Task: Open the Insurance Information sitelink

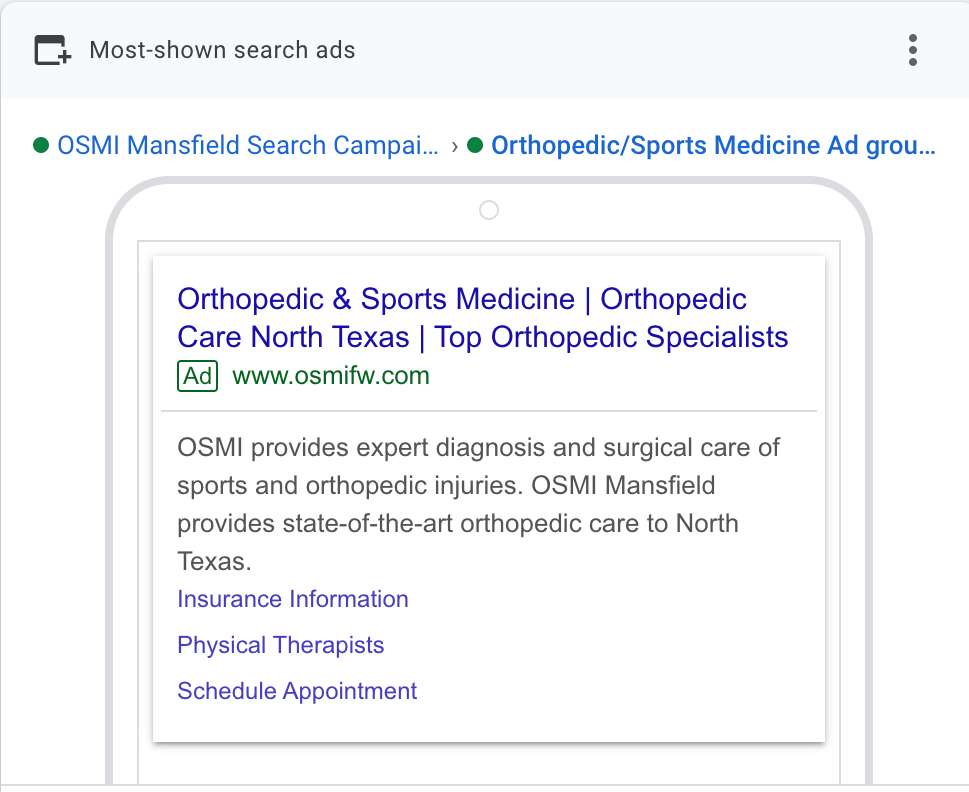Action: click(293, 599)
